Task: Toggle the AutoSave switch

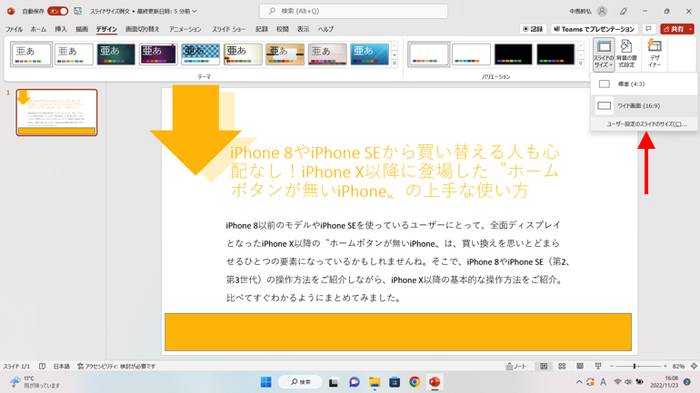Action: pyautogui.click(x=58, y=11)
